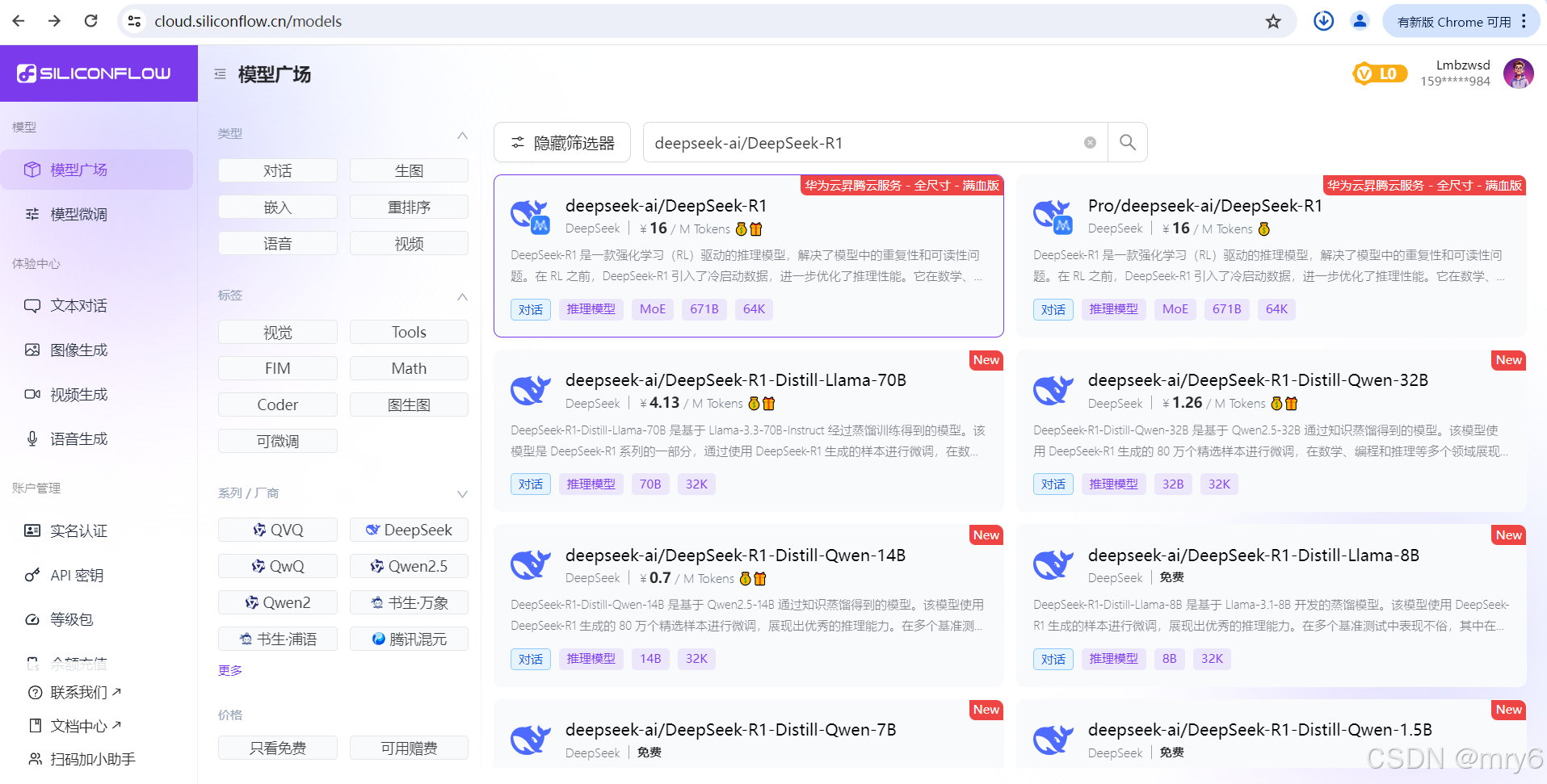This screenshot has height=784, width=1547.
Task: Open the Chrome profile icon
Action: [x=1360, y=21]
